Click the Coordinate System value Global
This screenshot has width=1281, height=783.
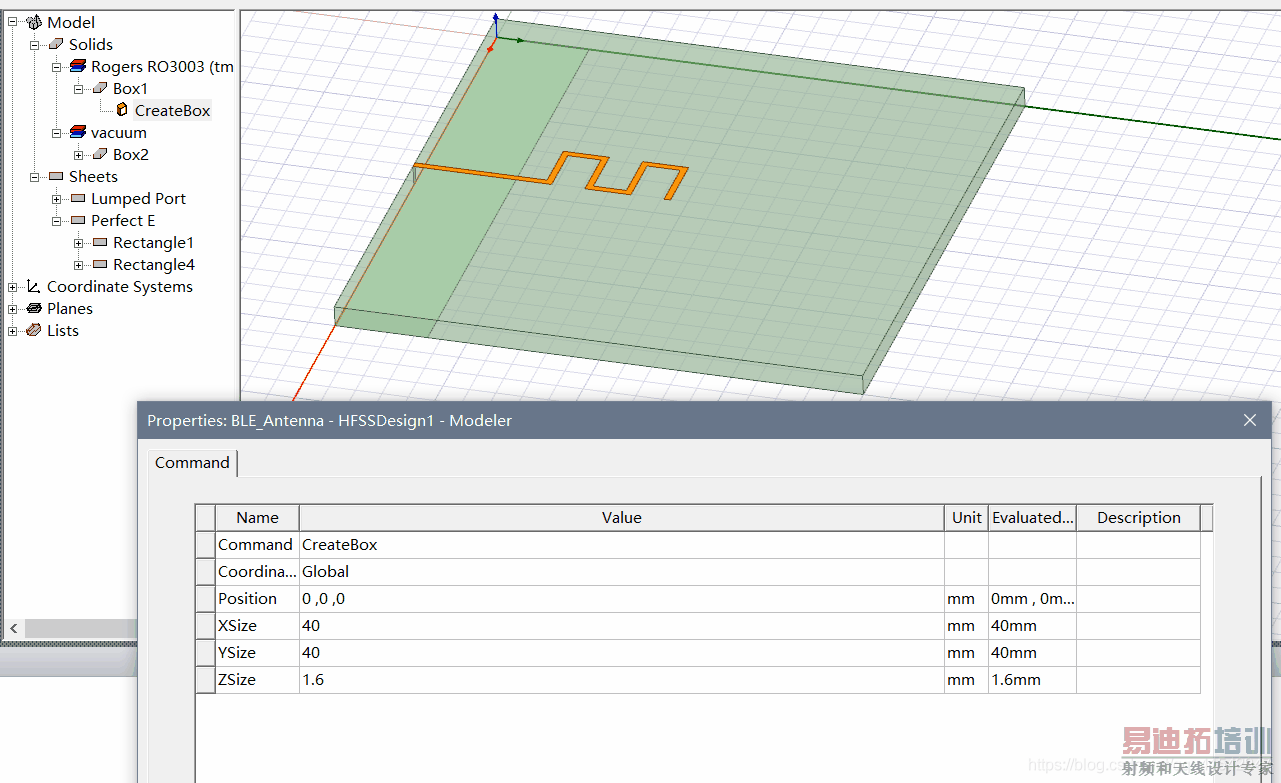(x=621, y=571)
